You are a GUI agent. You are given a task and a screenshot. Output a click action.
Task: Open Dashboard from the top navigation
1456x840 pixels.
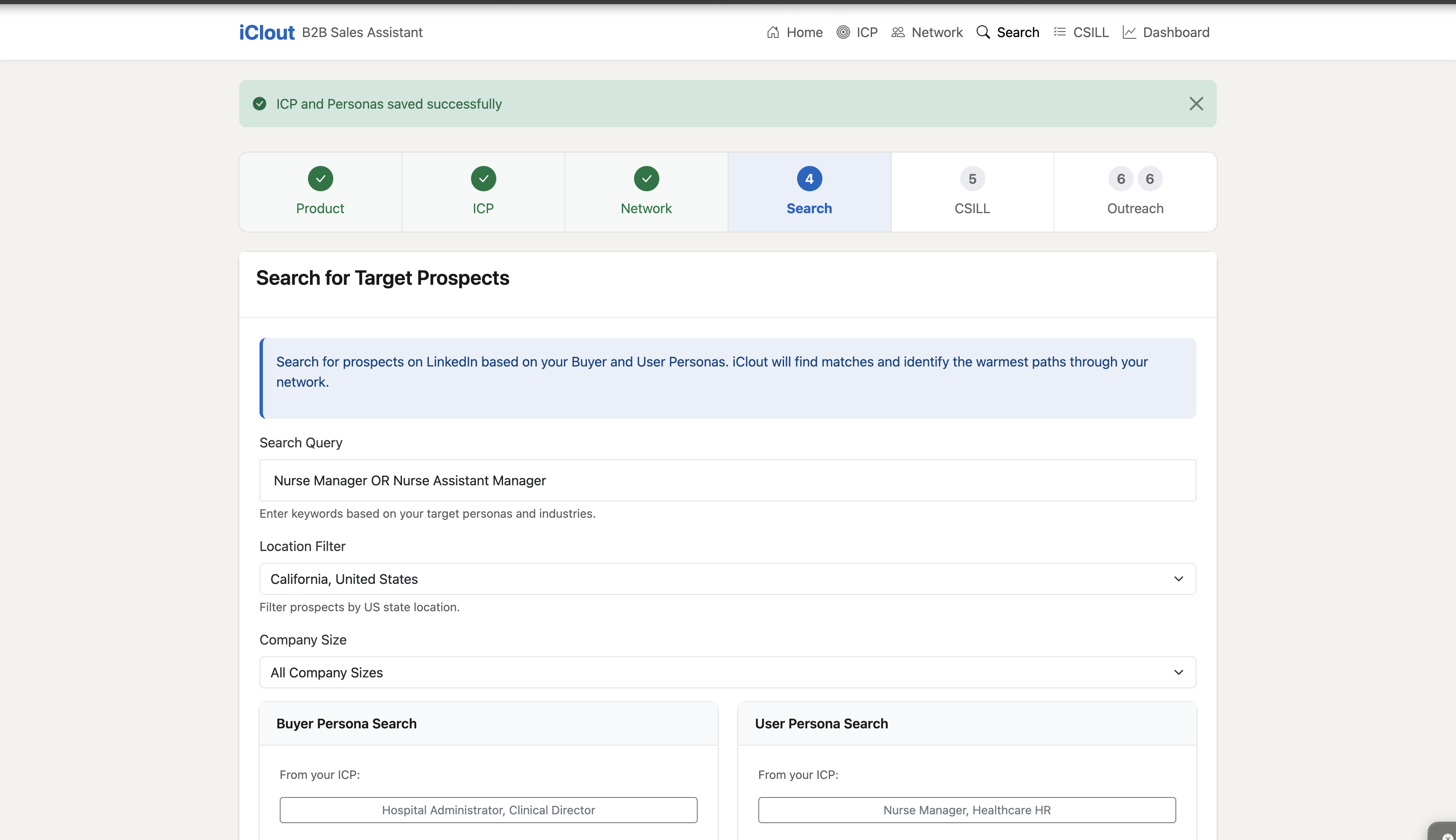[1176, 32]
